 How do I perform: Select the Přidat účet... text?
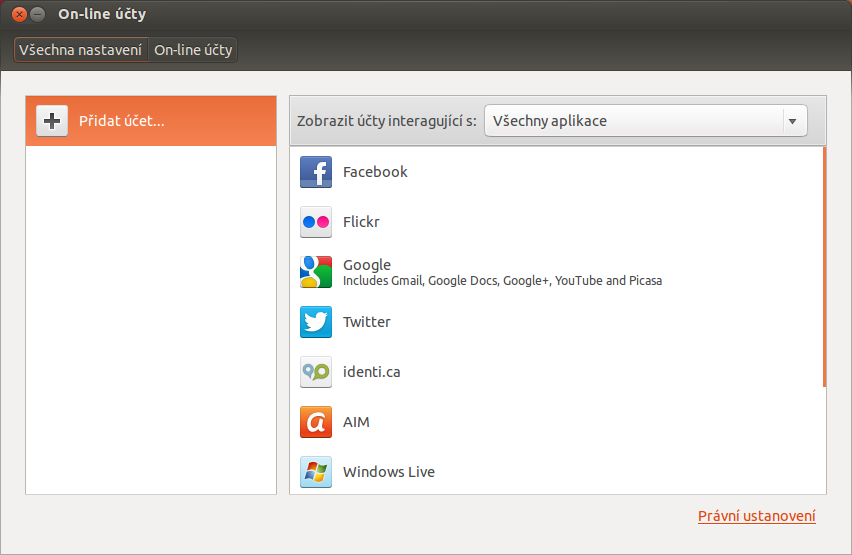click(x=122, y=121)
